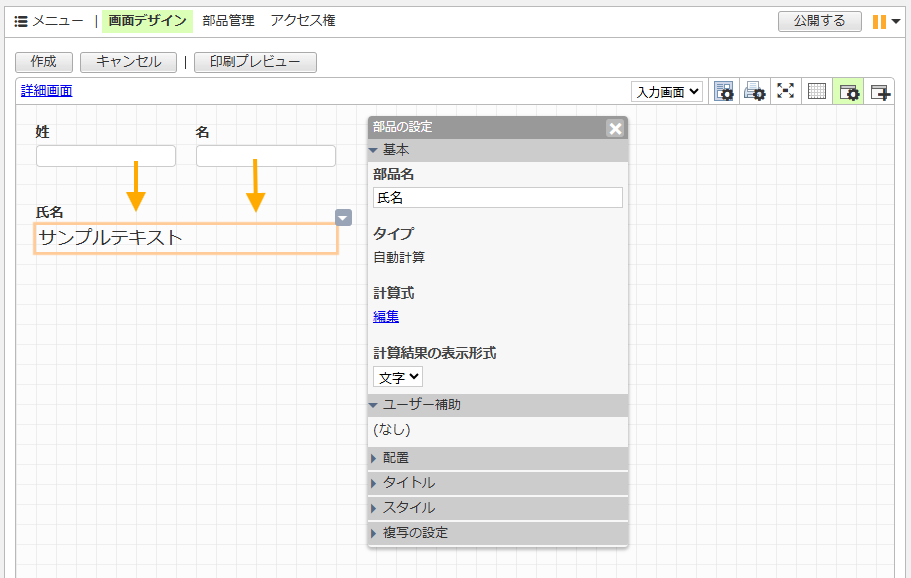The height and width of the screenshot is (578, 911).
Task: Expand the スタイル section
Action: pyautogui.click(x=408, y=508)
